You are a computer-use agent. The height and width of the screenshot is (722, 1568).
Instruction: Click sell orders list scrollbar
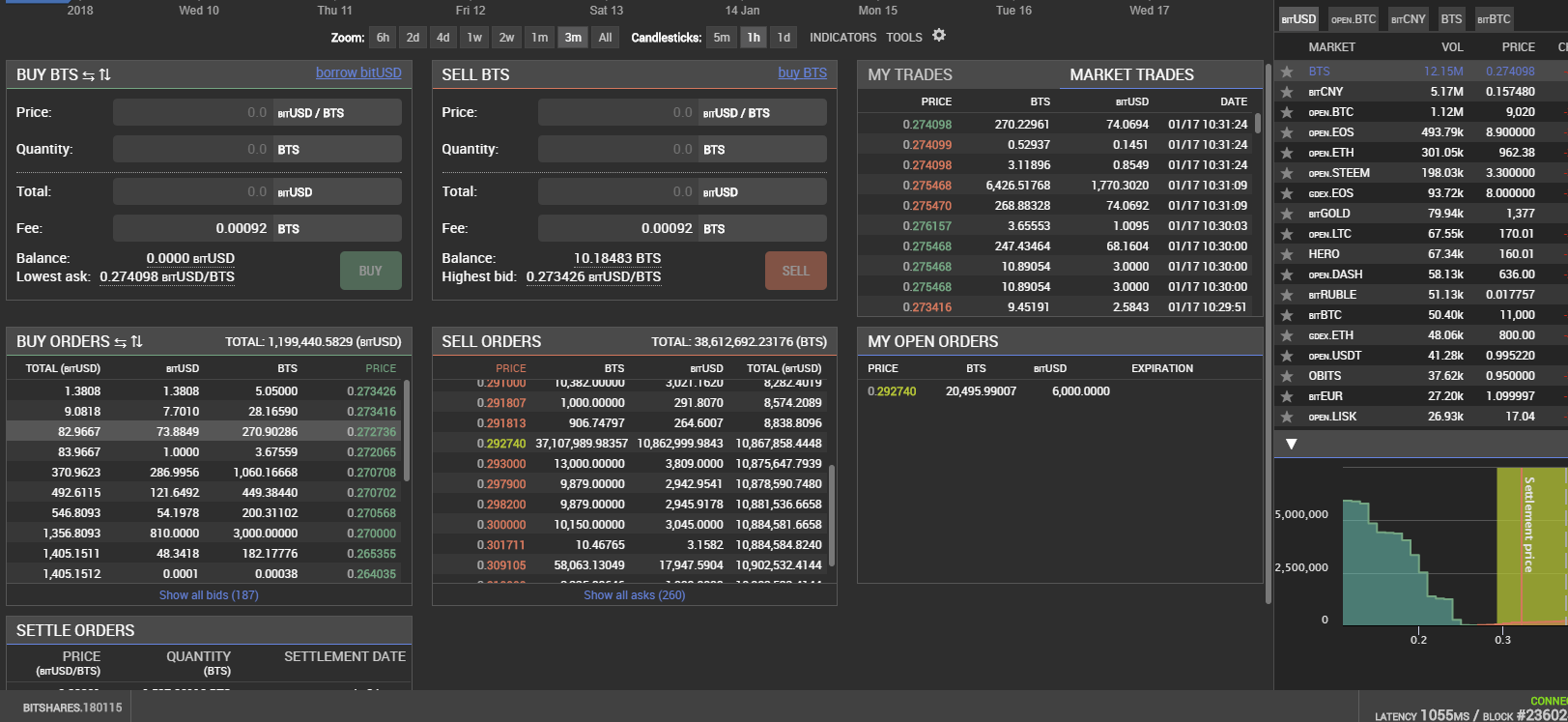coord(832,515)
